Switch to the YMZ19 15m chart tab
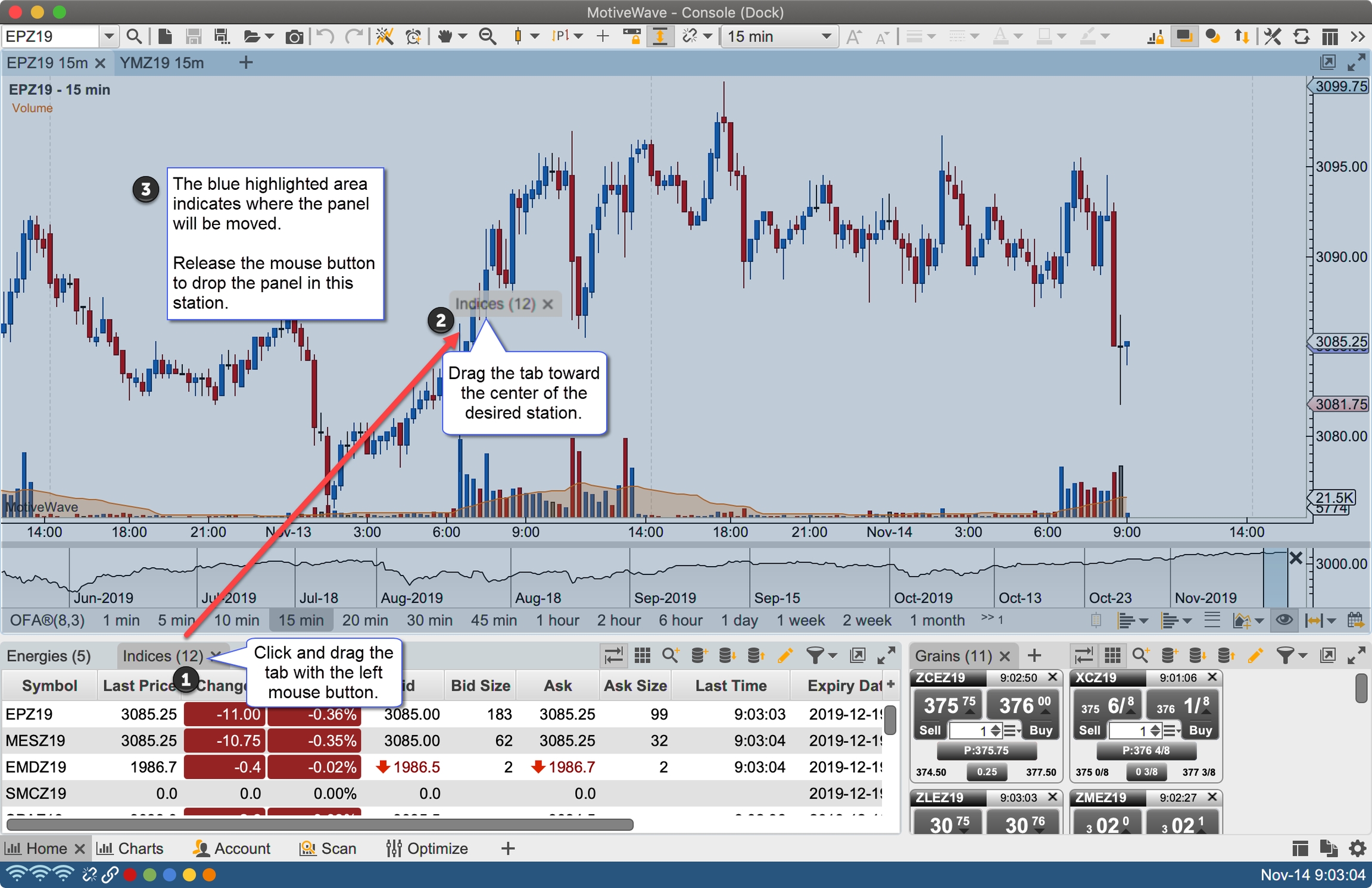This screenshot has width=1372, height=888. [162, 62]
